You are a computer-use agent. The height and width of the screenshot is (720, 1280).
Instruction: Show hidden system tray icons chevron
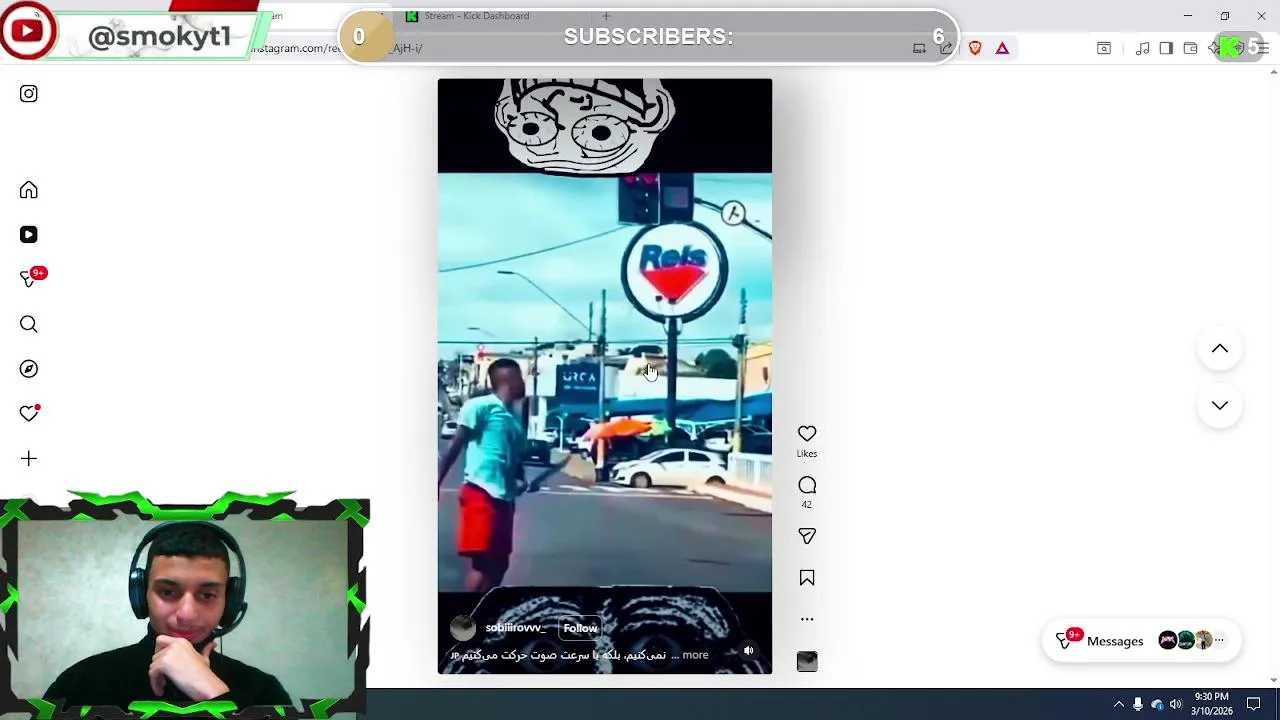tap(1119, 704)
